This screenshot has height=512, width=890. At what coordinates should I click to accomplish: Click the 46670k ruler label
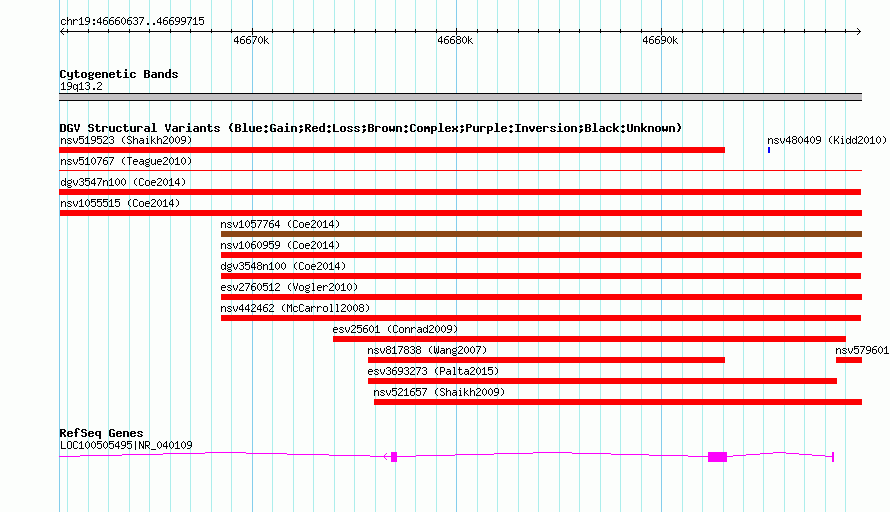(x=251, y=40)
